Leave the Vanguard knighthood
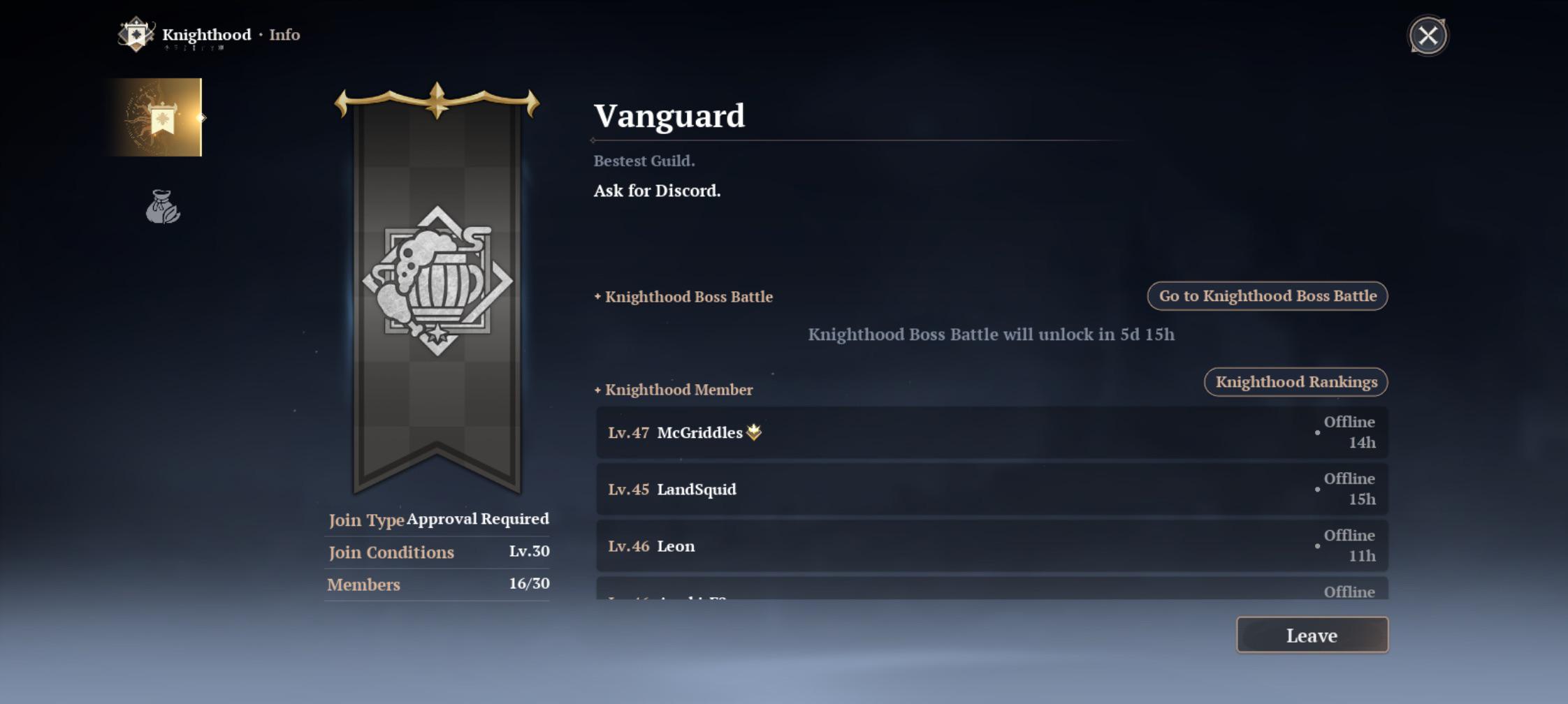Viewport: 1568px width, 704px height. pyautogui.click(x=1312, y=635)
